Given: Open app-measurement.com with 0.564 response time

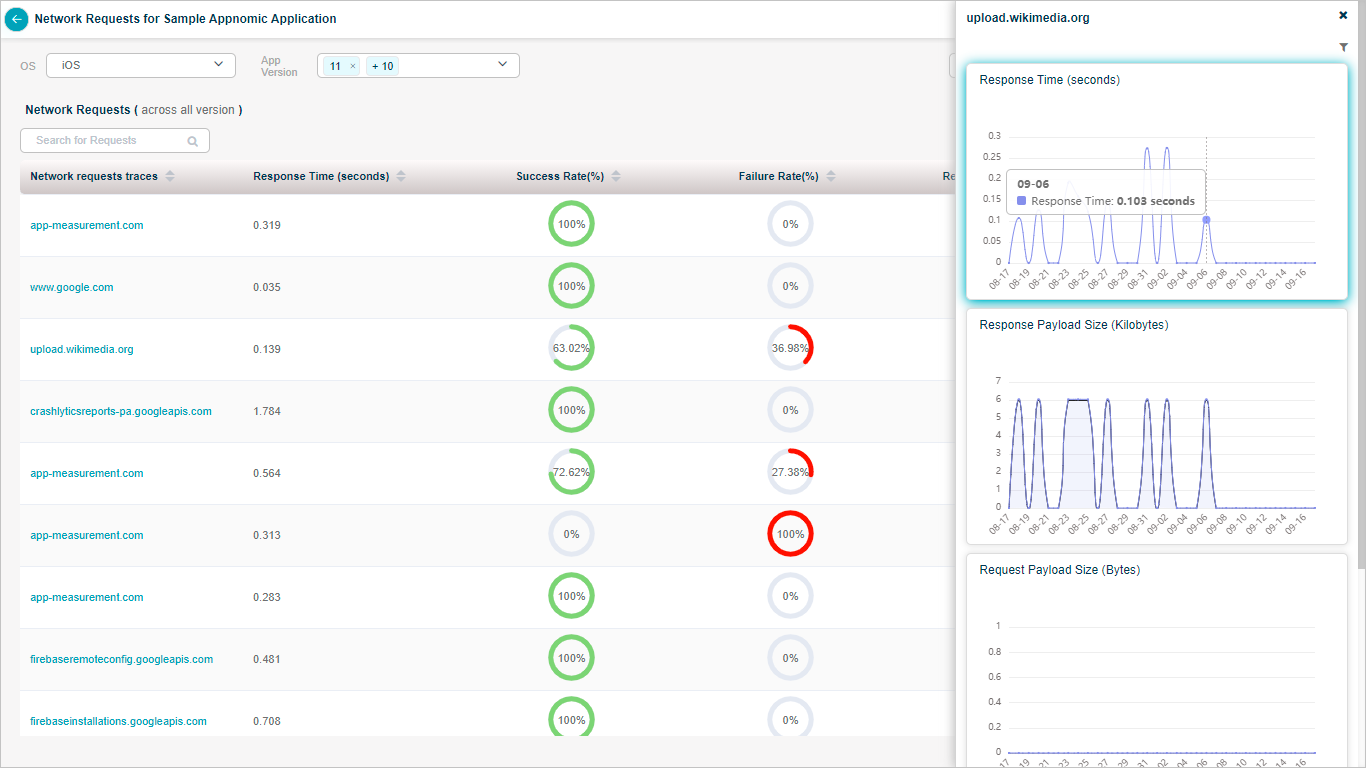Looking at the screenshot, I should click(87, 473).
